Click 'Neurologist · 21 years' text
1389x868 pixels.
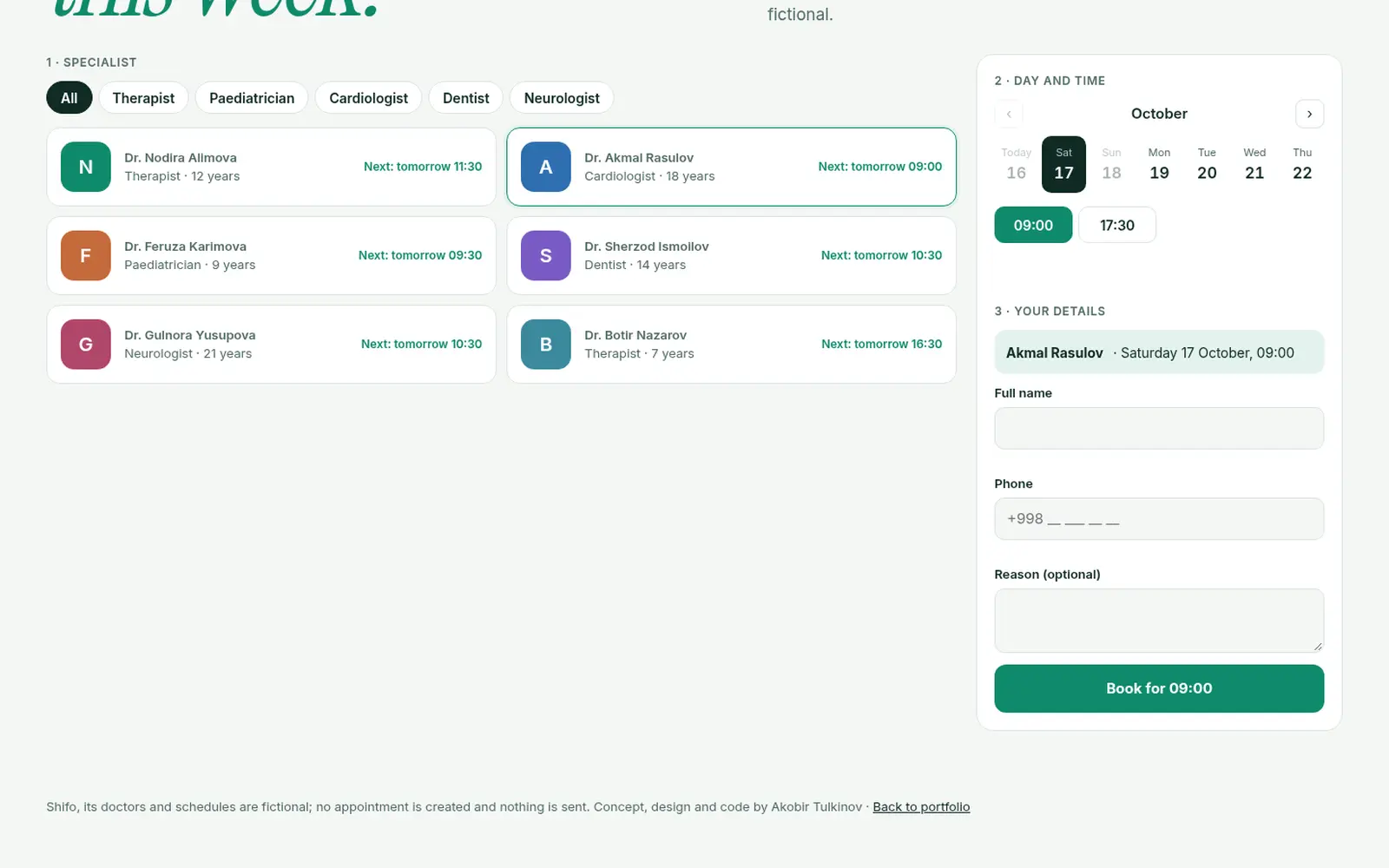188,353
